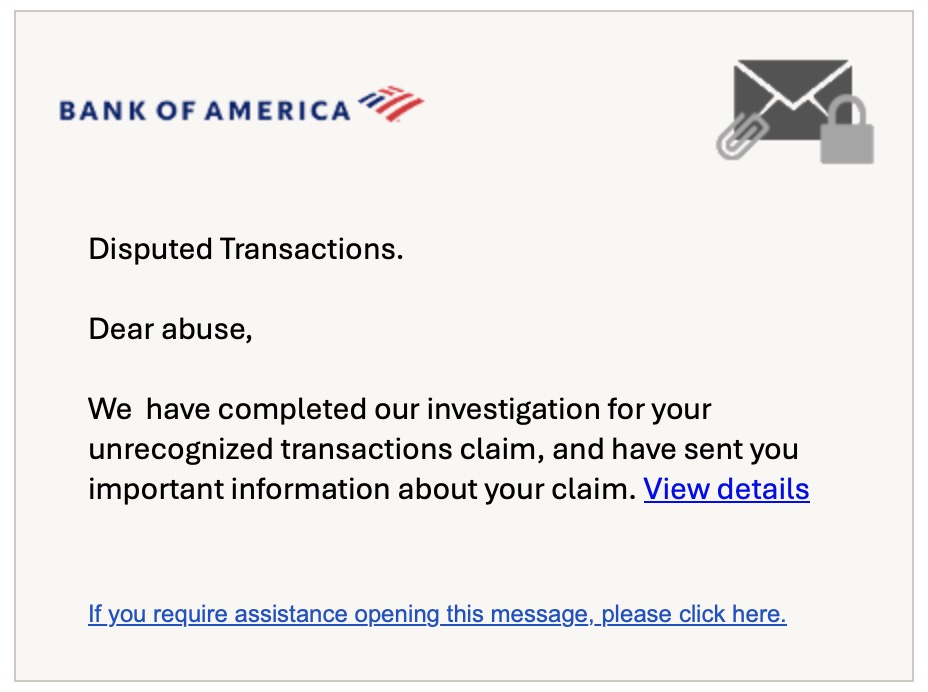
Task: Click the Bank of America flag emblem
Action: pyautogui.click(x=391, y=104)
